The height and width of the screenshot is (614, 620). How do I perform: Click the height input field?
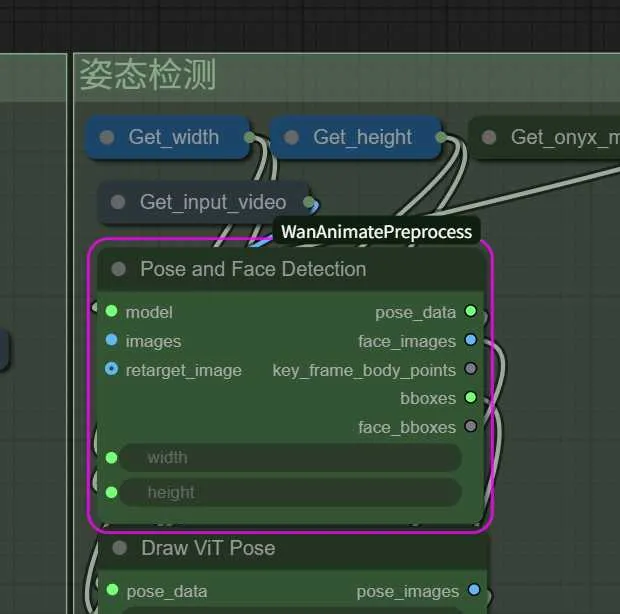point(290,492)
